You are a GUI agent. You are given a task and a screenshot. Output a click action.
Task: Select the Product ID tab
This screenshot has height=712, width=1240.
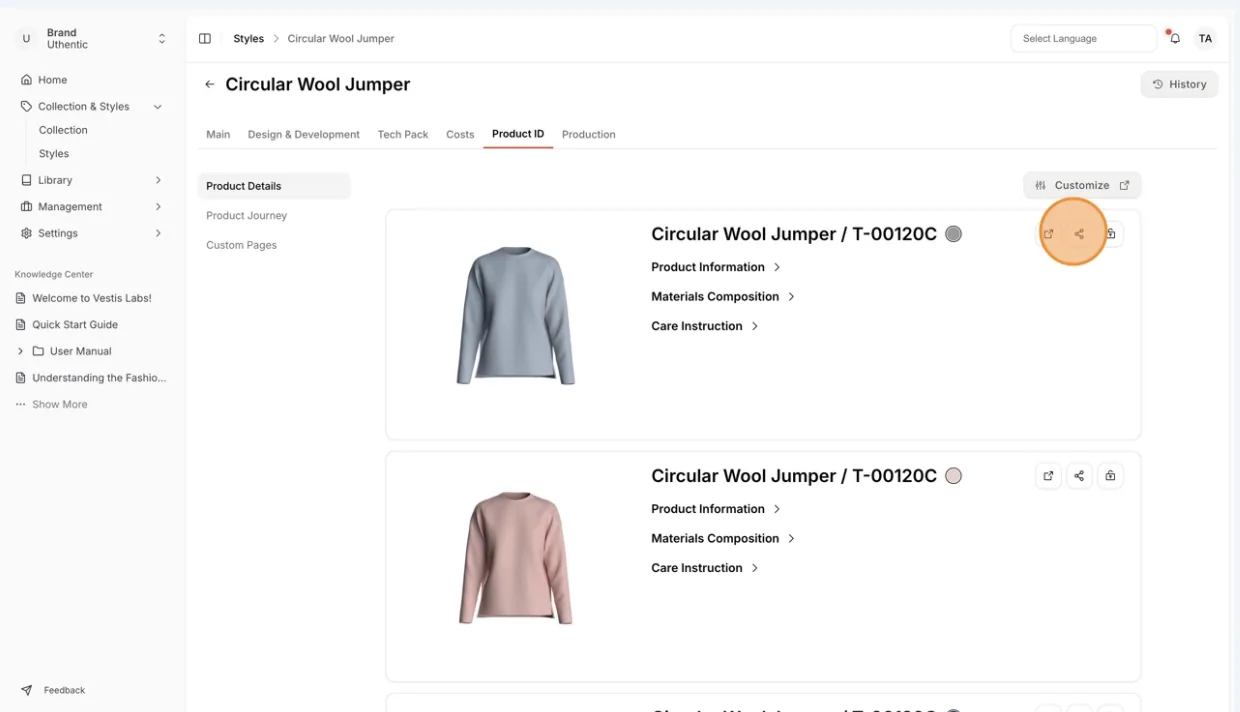tap(518, 134)
